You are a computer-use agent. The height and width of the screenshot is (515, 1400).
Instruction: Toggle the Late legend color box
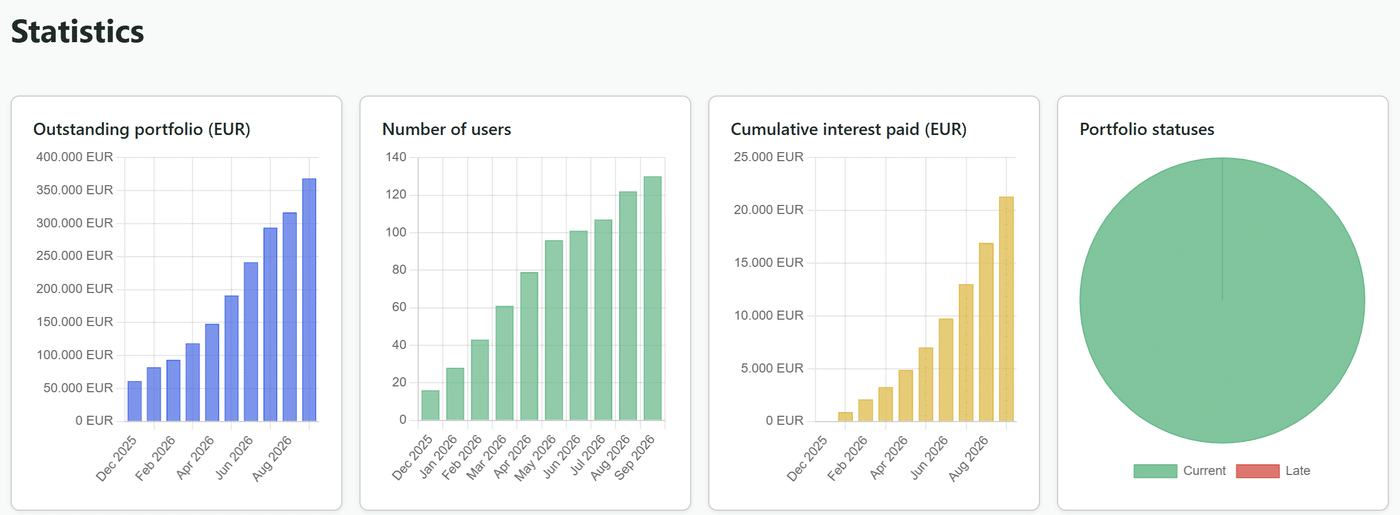[1258, 471]
